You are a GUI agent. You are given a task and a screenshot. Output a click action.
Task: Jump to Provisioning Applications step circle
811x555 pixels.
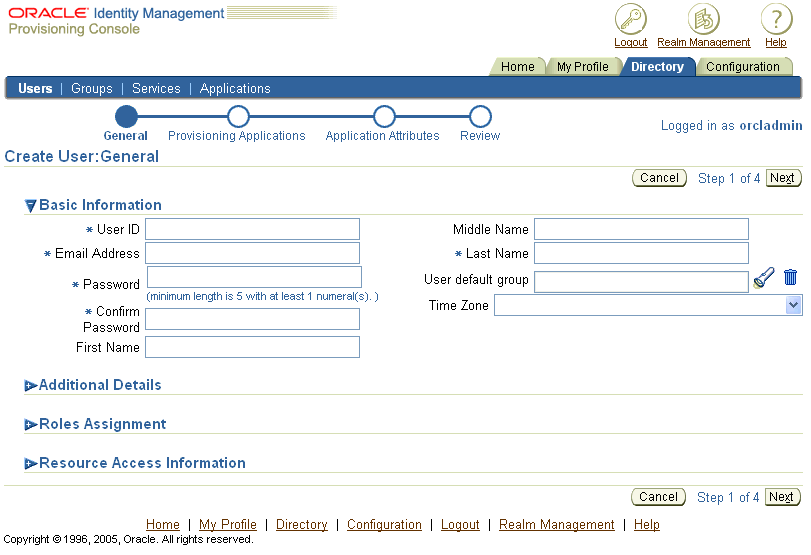[238, 117]
